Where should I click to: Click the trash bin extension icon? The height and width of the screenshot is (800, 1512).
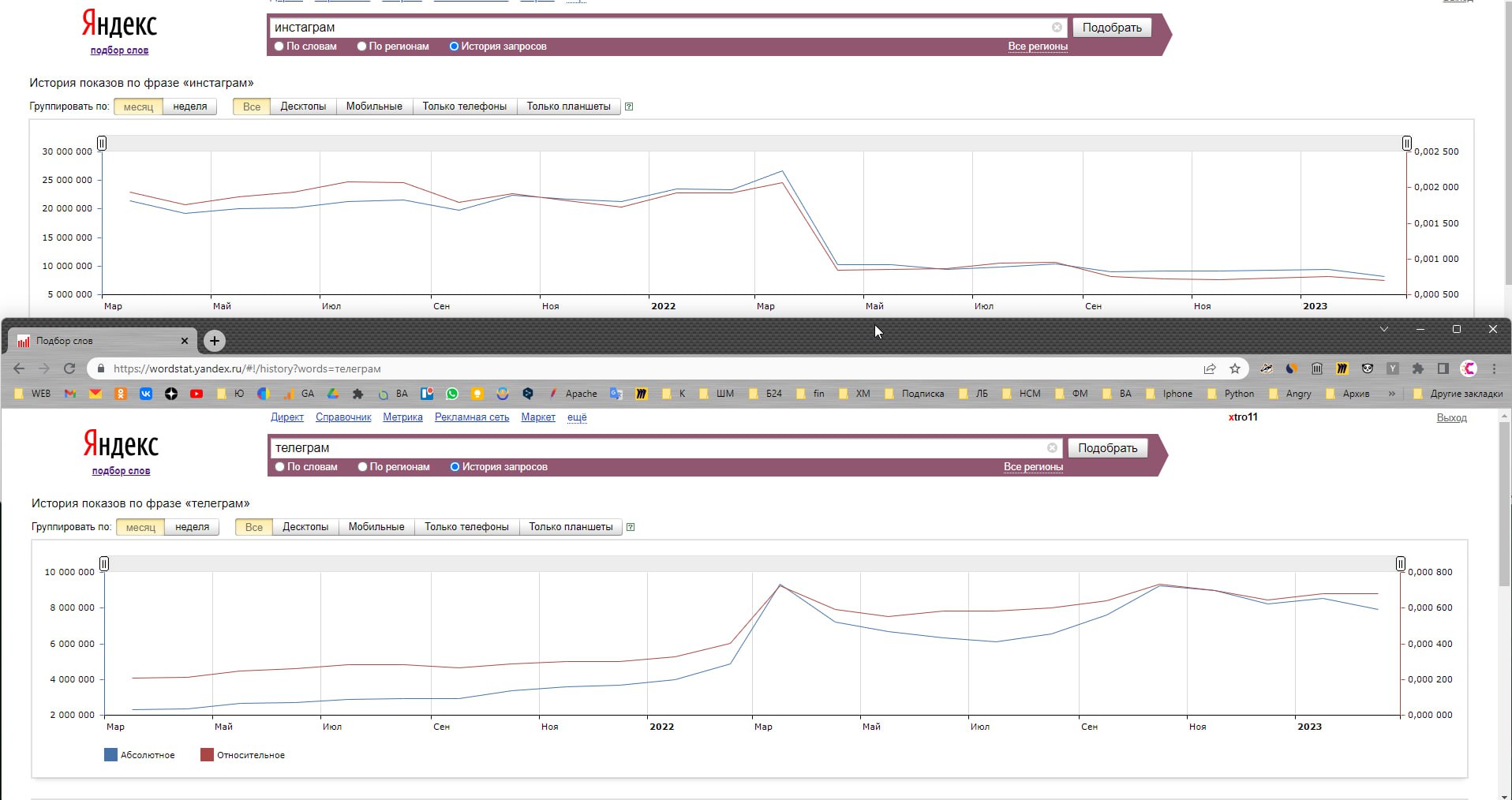(x=1317, y=368)
